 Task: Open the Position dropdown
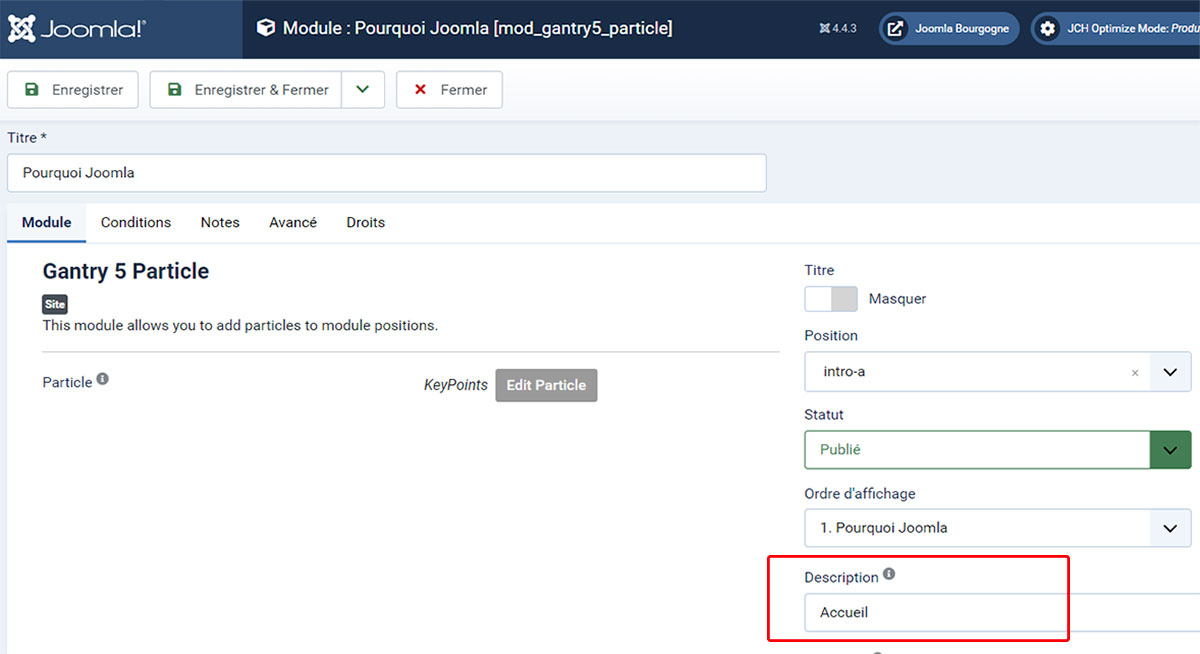point(1170,372)
